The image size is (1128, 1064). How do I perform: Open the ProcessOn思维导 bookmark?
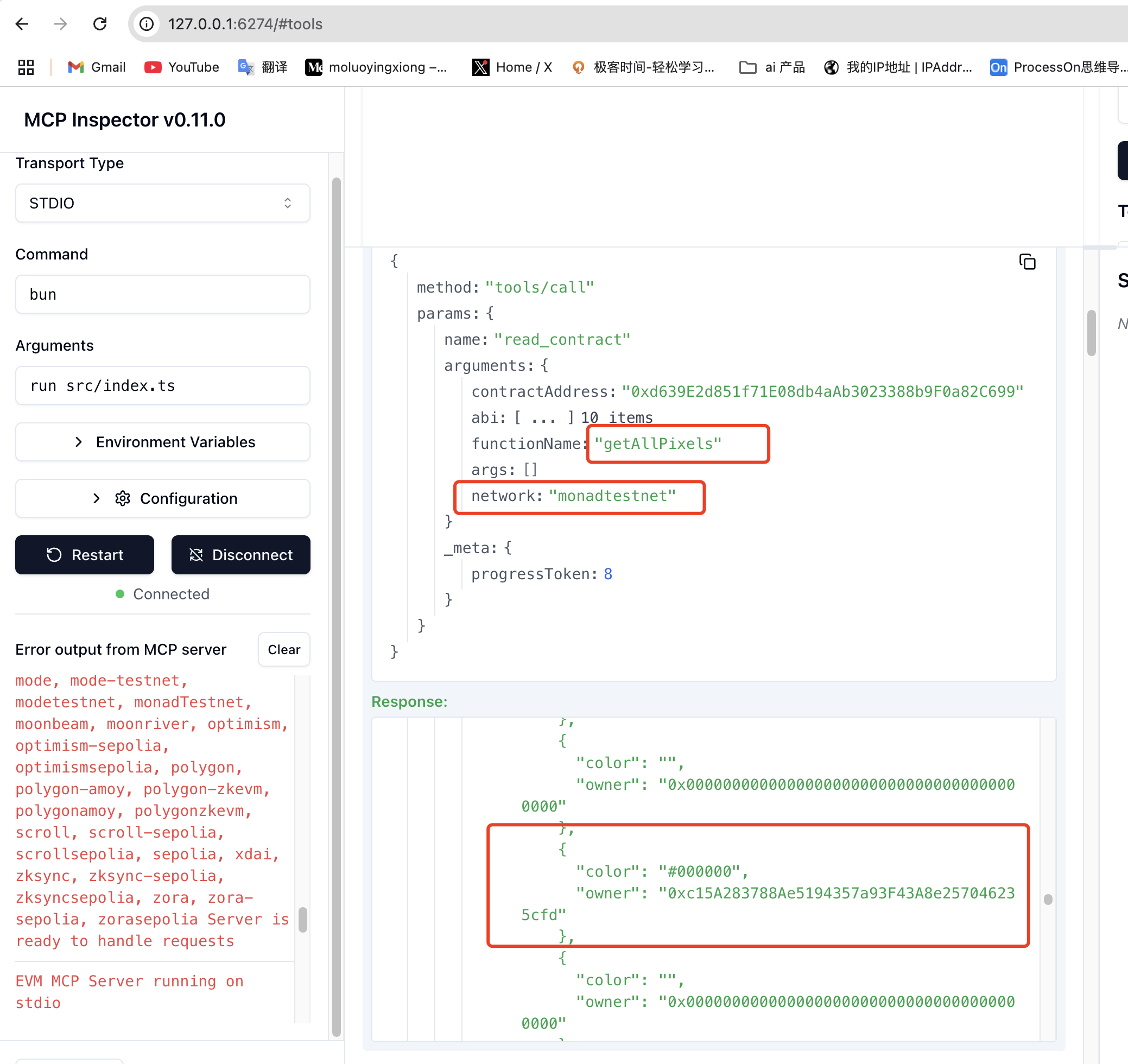point(1058,67)
